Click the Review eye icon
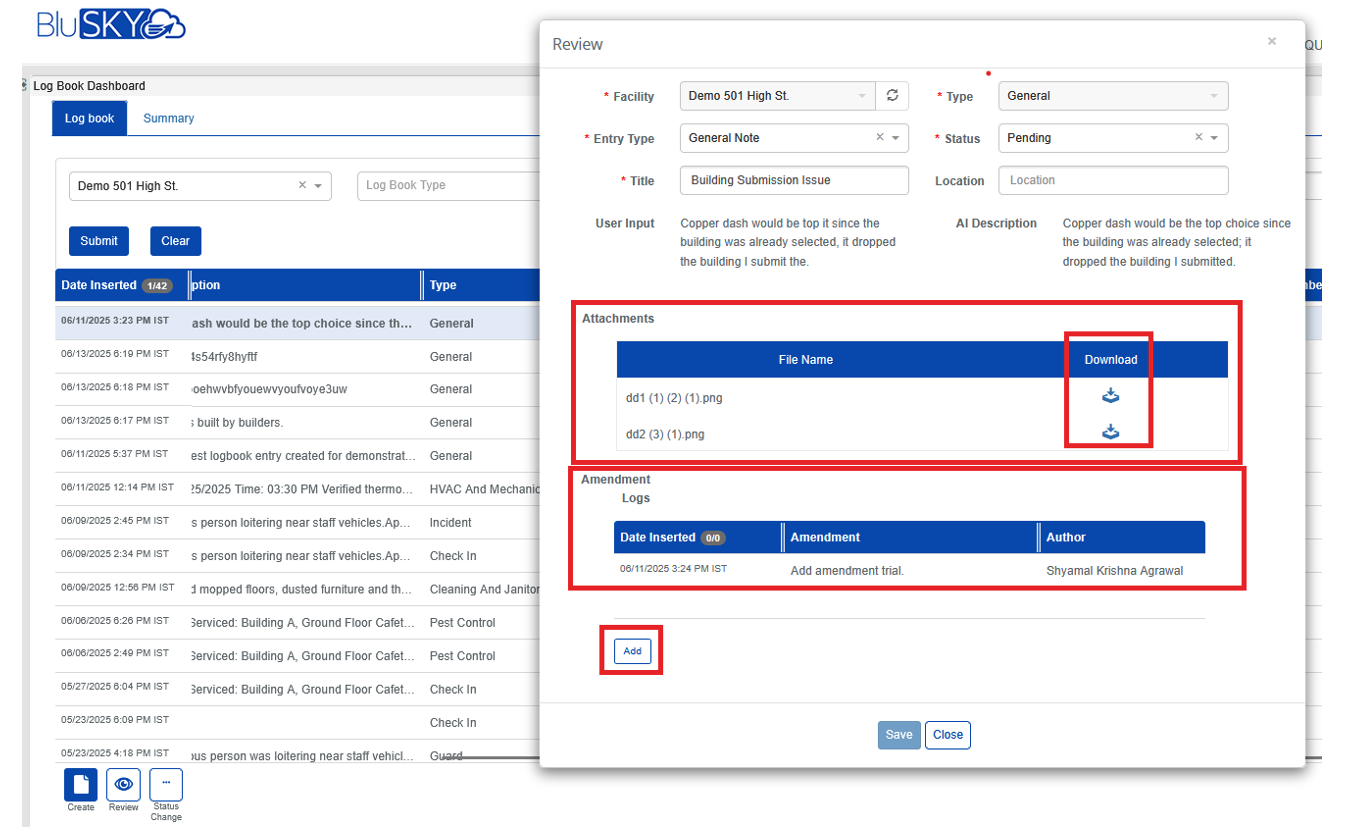This screenshot has height=840, width=1356. click(124, 785)
